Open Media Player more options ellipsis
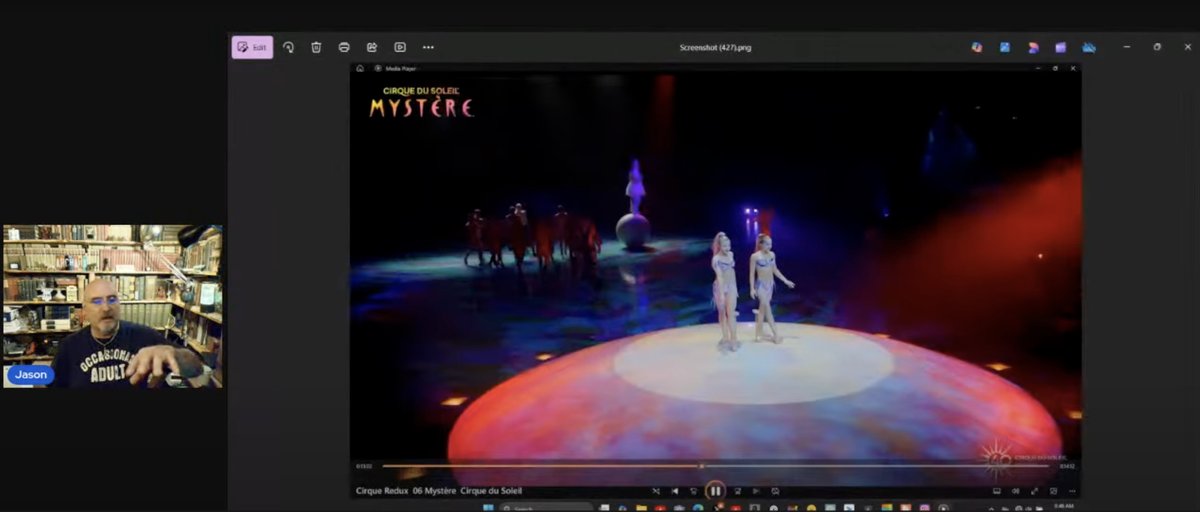The height and width of the screenshot is (512, 1200). 1072,491
